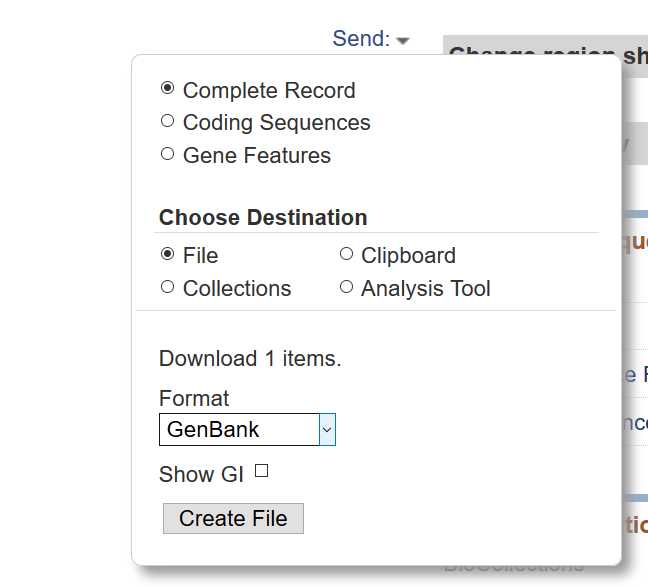Click the Coding Sequences label text
This screenshot has width=648, height=586.
point(276,123)
